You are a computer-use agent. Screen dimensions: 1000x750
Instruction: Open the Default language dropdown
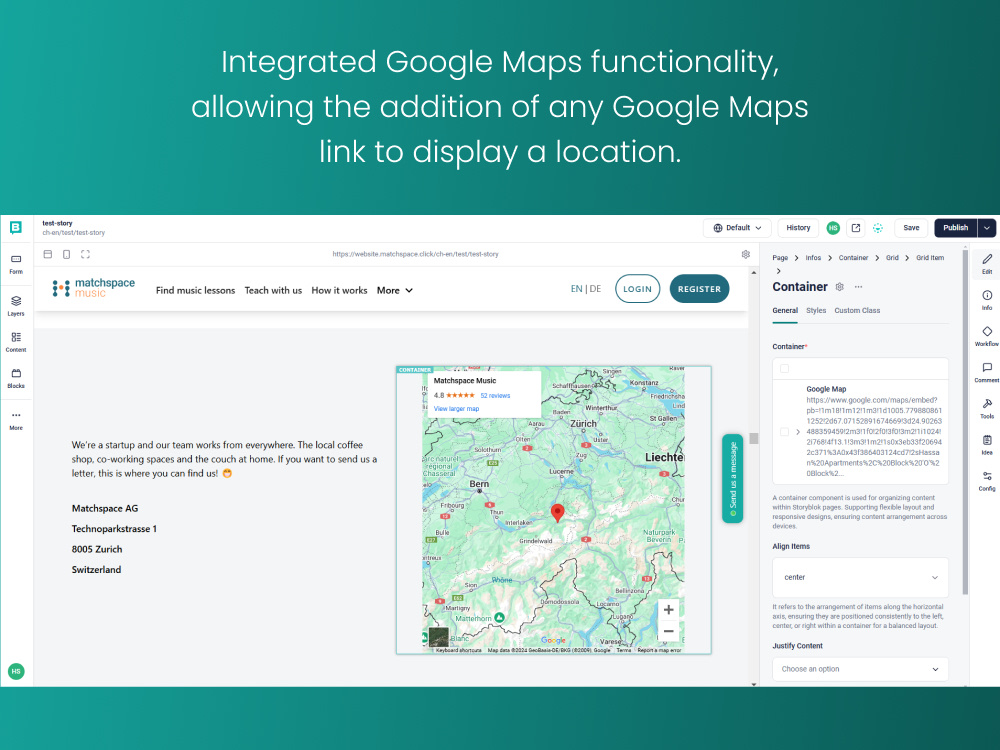click(x=737, y=228)
